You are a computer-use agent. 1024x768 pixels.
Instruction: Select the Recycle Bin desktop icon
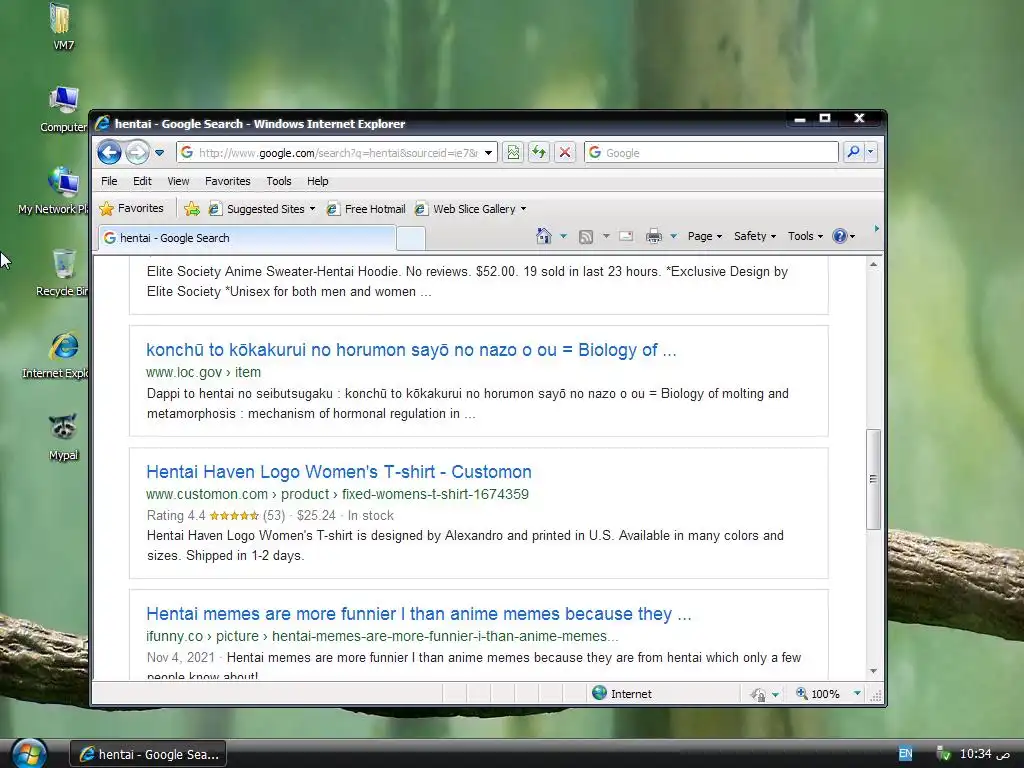[x=63, y=273]
